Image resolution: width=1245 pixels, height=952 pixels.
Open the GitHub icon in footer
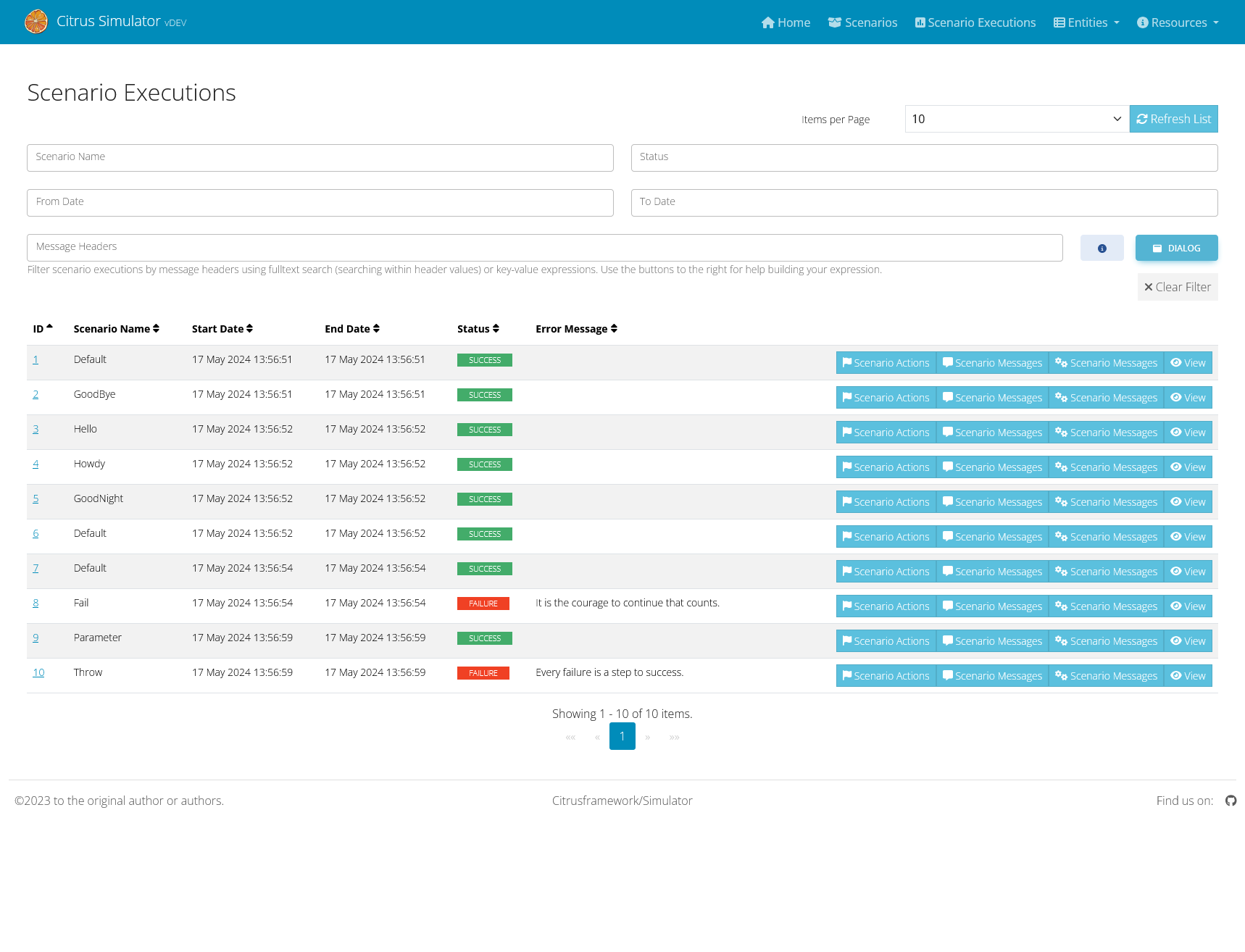click(1231, 801)
